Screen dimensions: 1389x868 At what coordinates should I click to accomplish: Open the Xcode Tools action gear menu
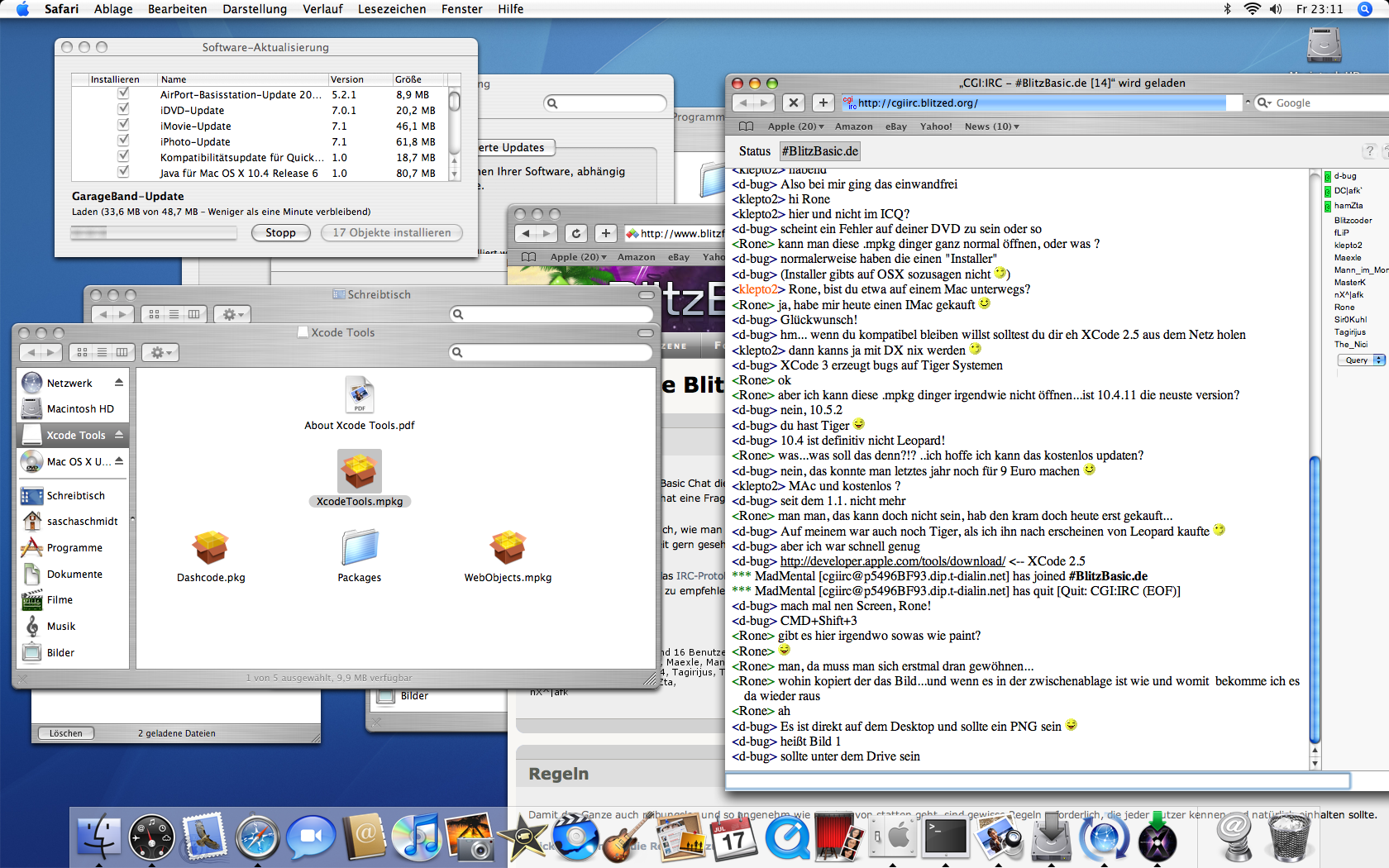[x=160, y=353]
